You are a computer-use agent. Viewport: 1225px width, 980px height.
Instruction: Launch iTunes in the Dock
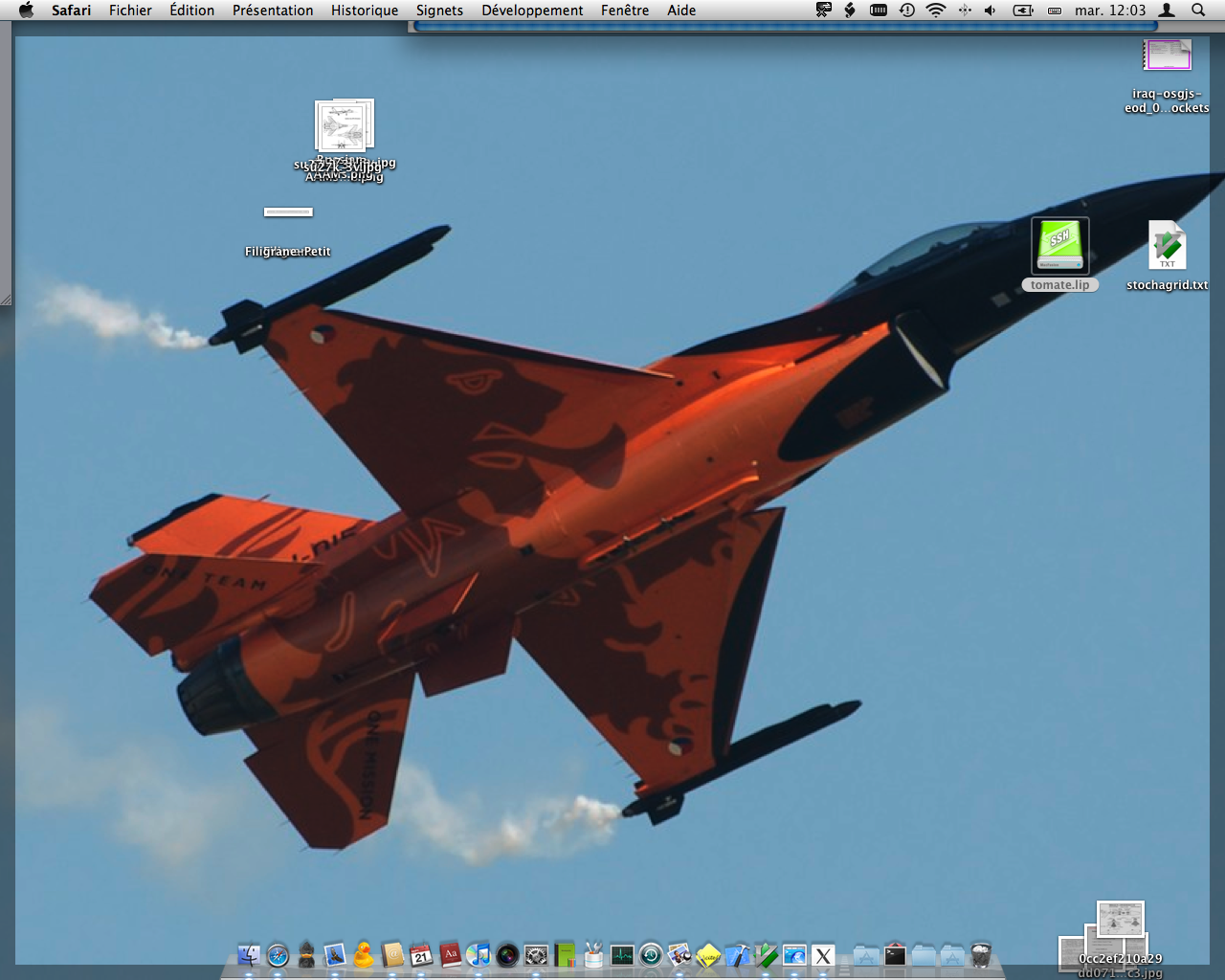479,955
